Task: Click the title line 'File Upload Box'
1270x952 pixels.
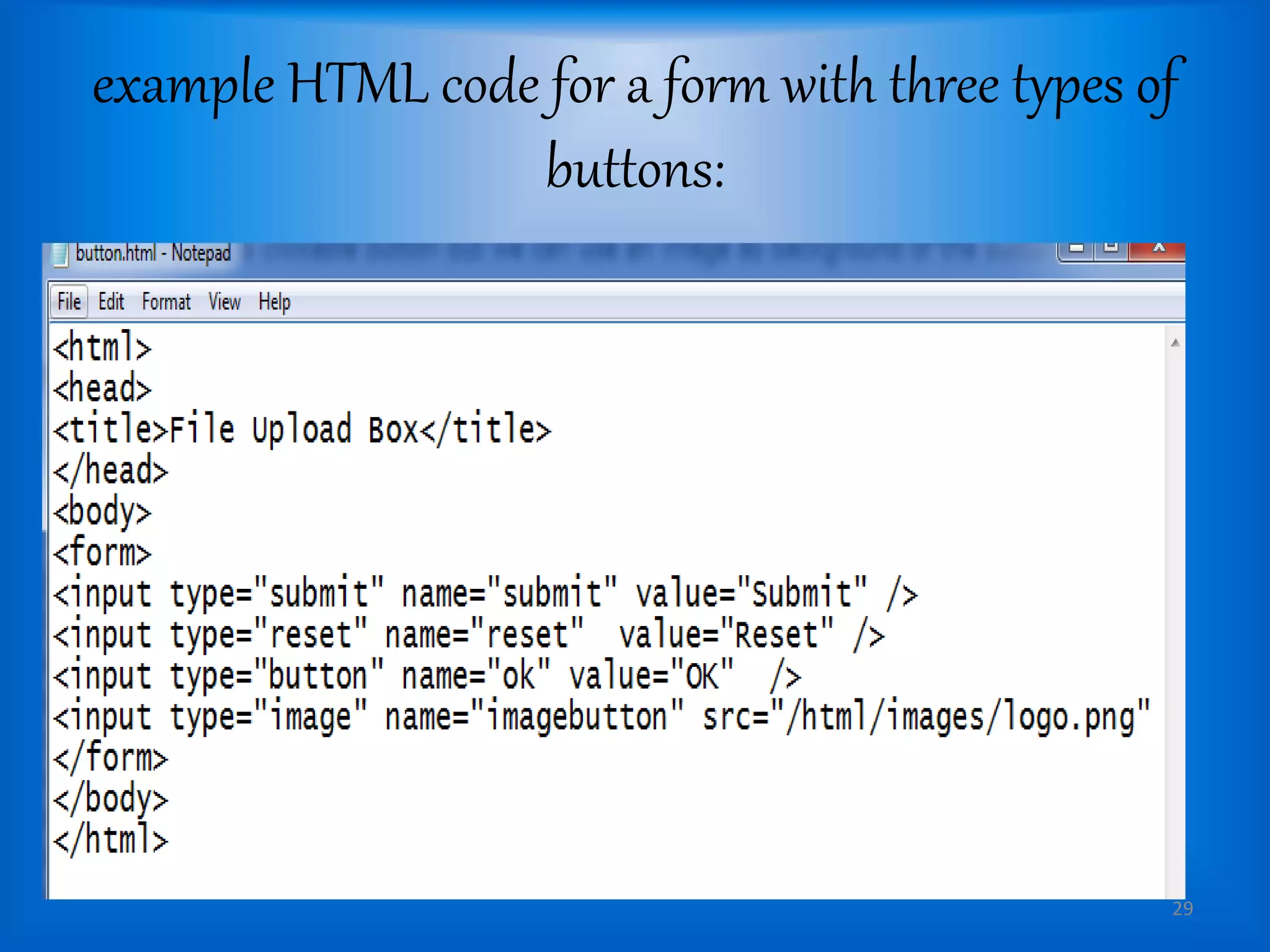Action: (x=303, y=430)
